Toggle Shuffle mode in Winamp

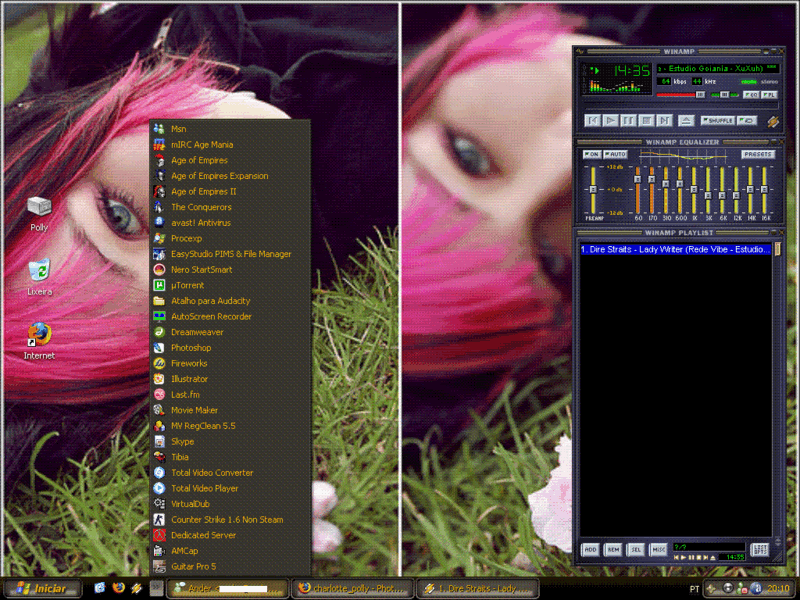coord(717,120)
